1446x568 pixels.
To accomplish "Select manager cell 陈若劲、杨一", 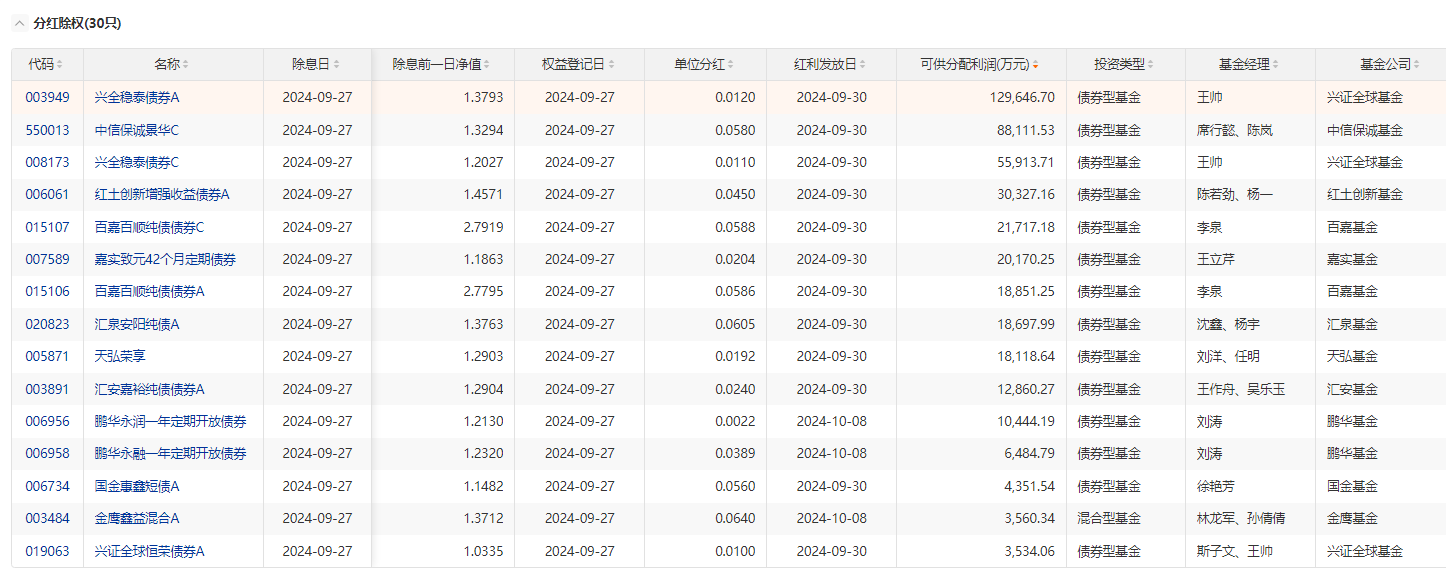I will point(1234,194).
